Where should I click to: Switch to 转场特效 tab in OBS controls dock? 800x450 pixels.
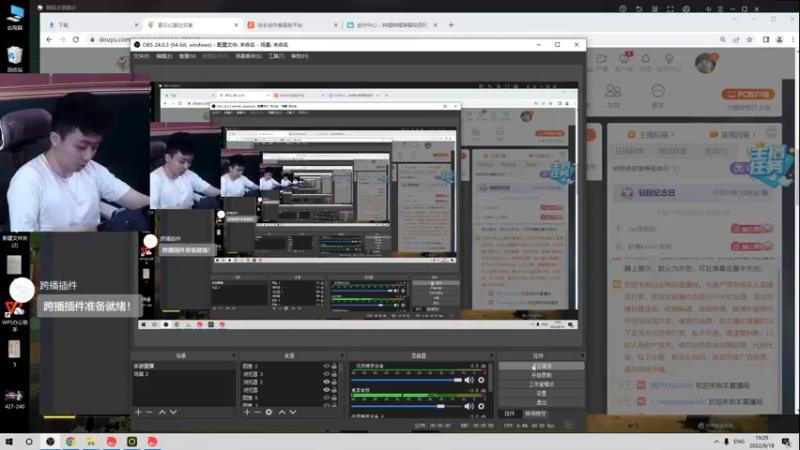pyautogui.click(x=535, y=413)
